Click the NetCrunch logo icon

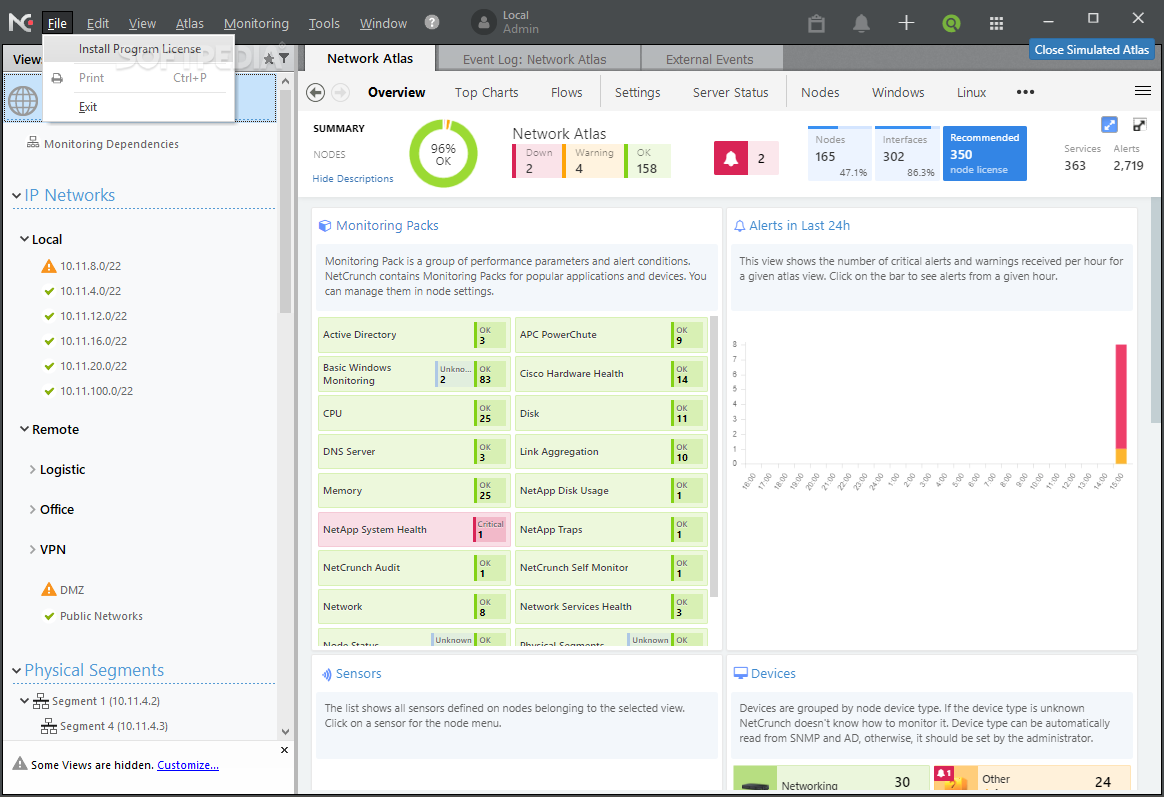pos(20,22)
